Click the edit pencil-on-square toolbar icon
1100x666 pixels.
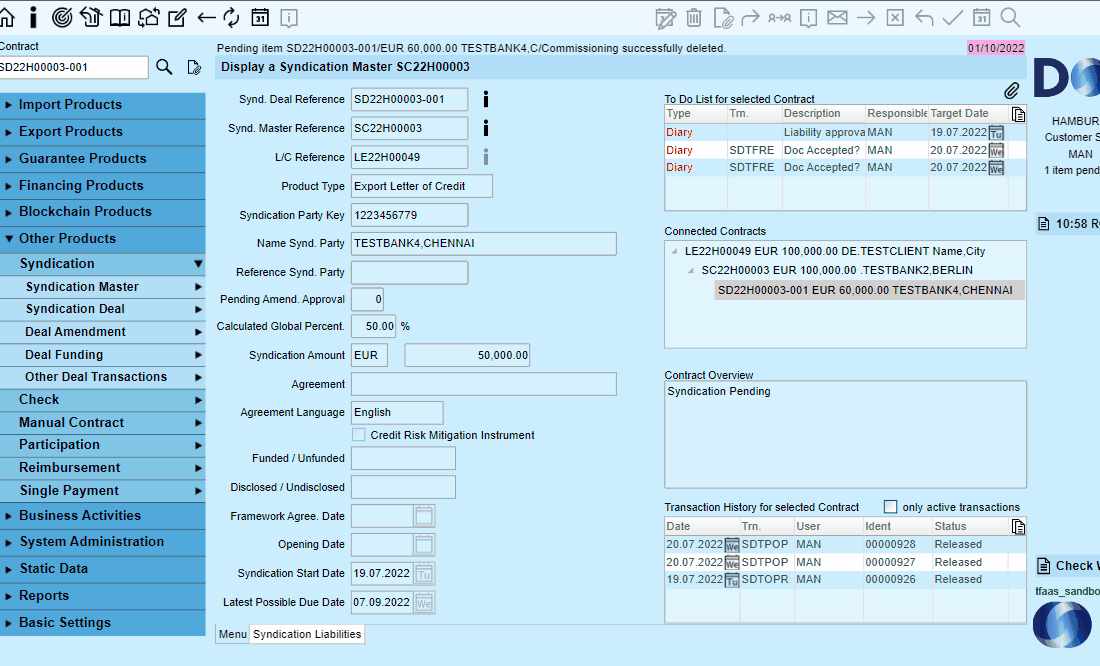177,17
